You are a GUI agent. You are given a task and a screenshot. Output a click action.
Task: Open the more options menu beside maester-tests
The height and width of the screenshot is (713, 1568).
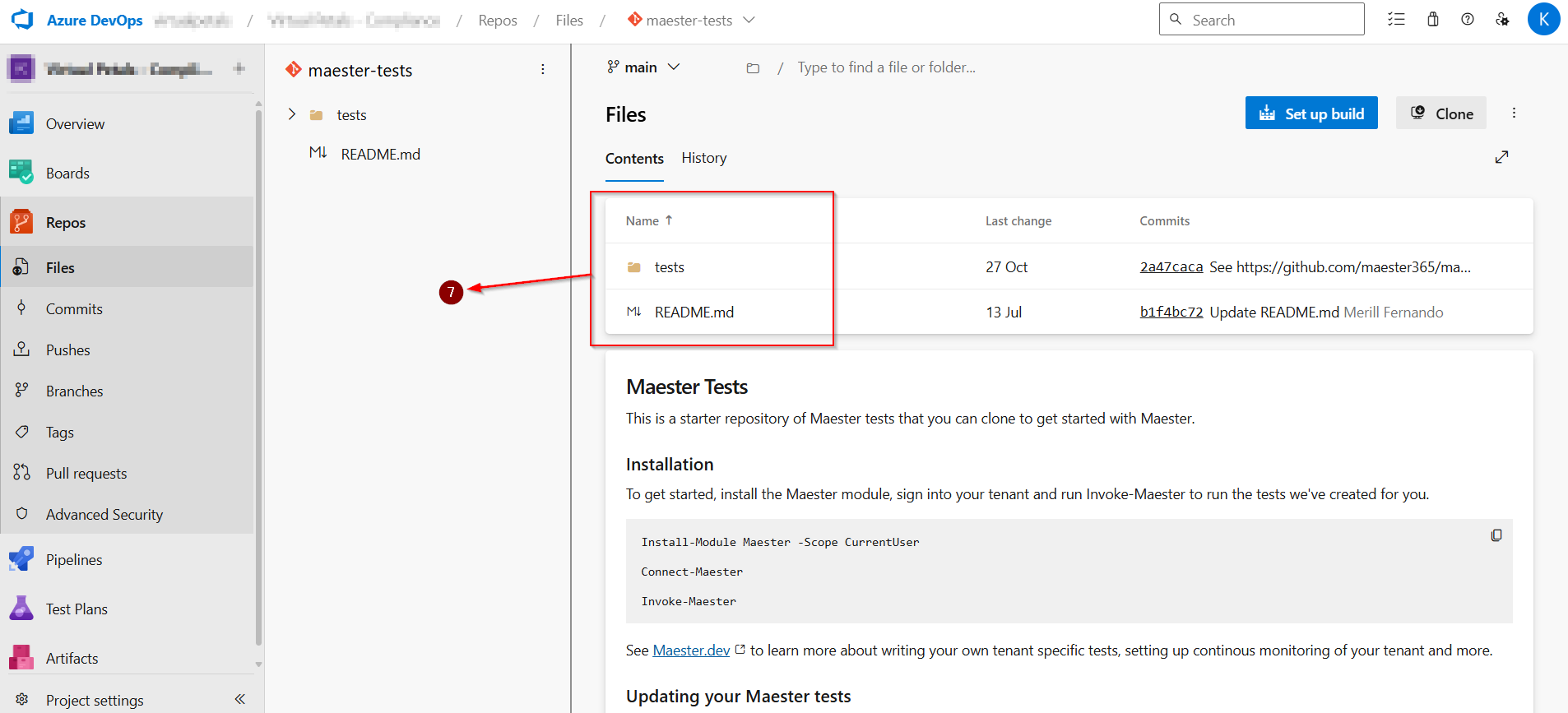point(543,70)
